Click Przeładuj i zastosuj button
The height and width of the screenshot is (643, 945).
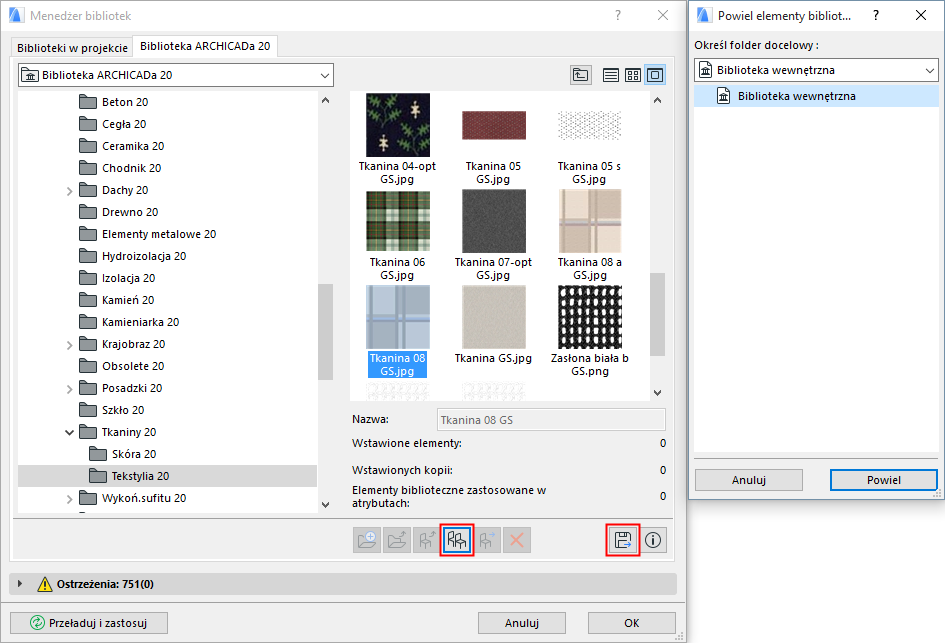[x=89, y=622]
